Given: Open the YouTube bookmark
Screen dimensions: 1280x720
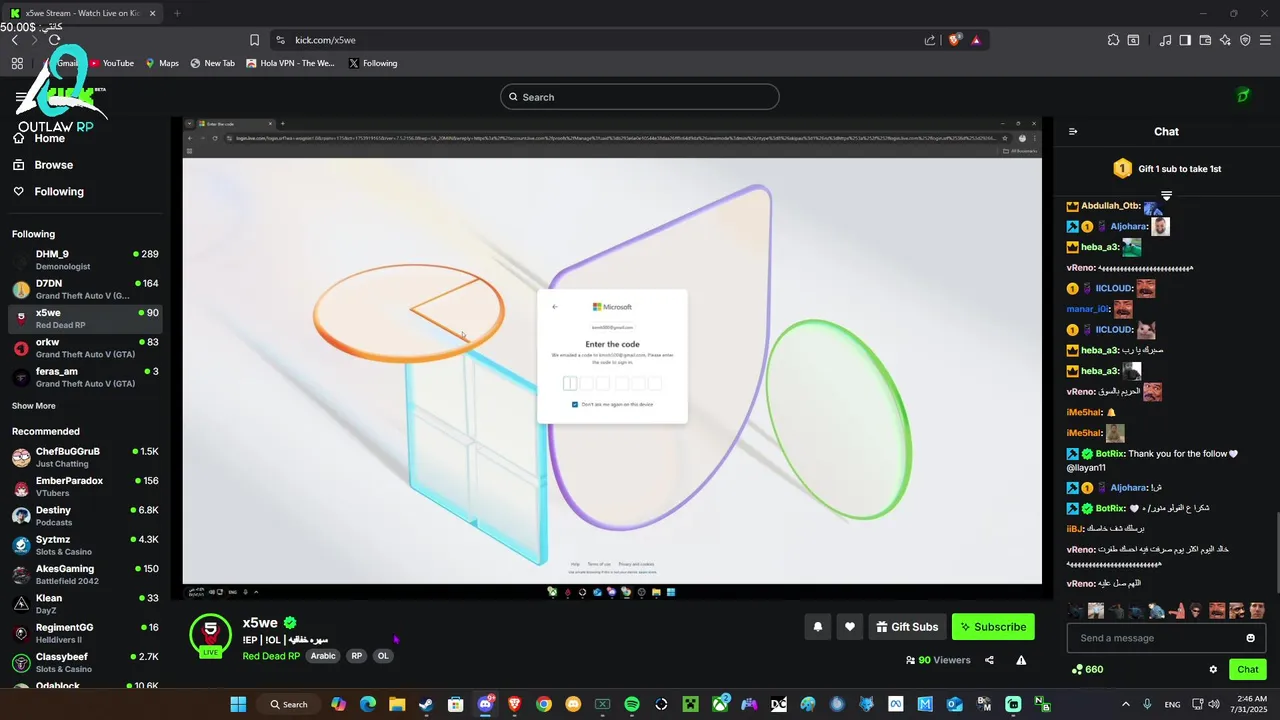Looking at the screenshot, I should (x=111, y=63).
